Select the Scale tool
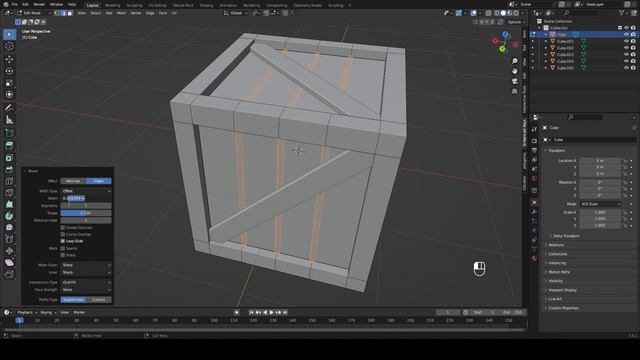The height and width of the screenshot is (360, 640). point(9,83)
